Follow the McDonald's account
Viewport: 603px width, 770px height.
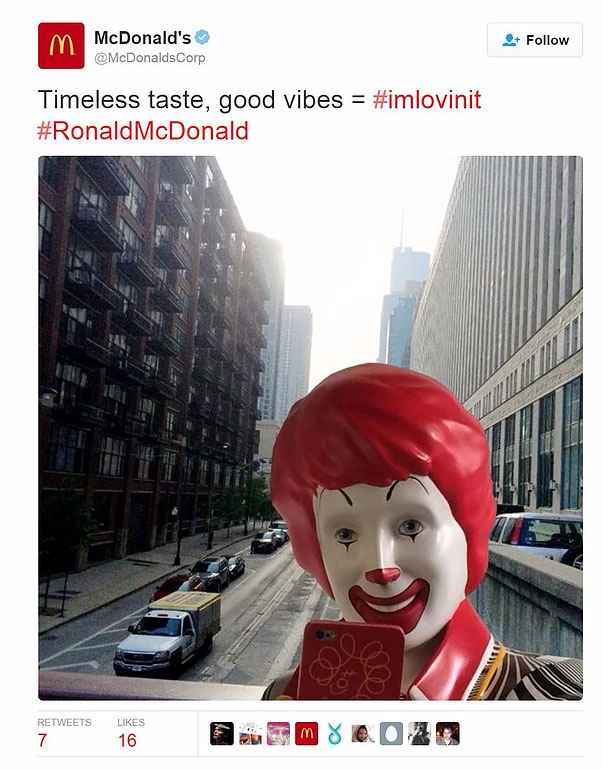535,40
